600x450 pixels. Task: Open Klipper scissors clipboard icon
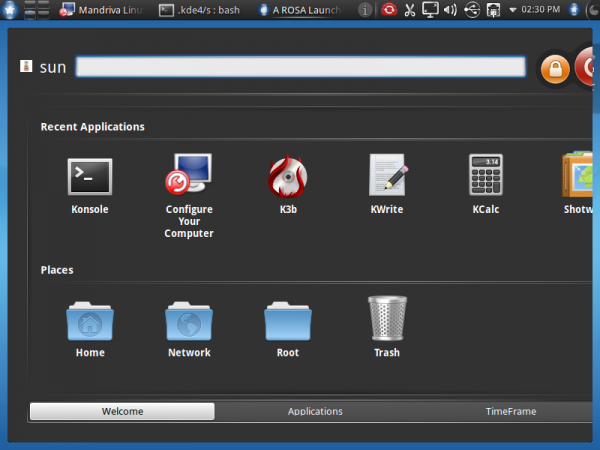click(410, 10)
